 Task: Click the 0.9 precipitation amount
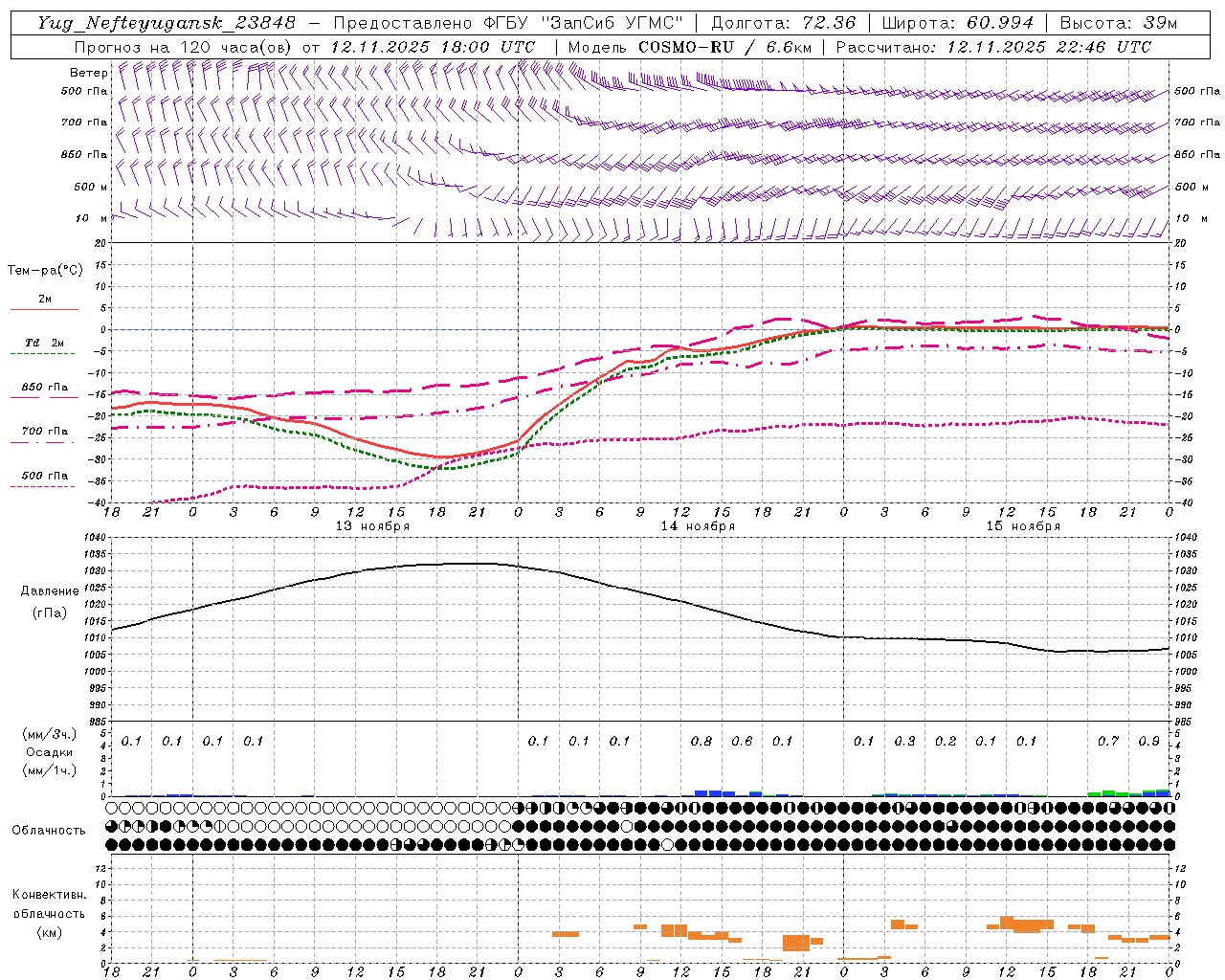(x=1148, y=741)
